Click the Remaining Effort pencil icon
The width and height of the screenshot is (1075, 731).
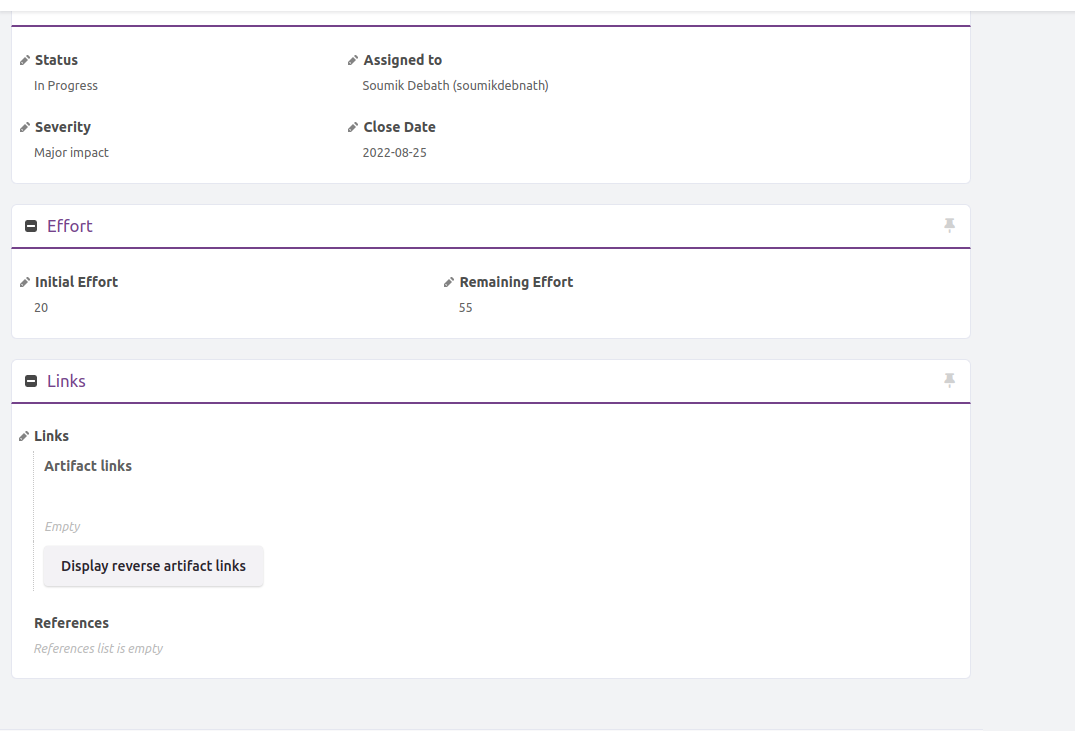click(x=448, y=283)
